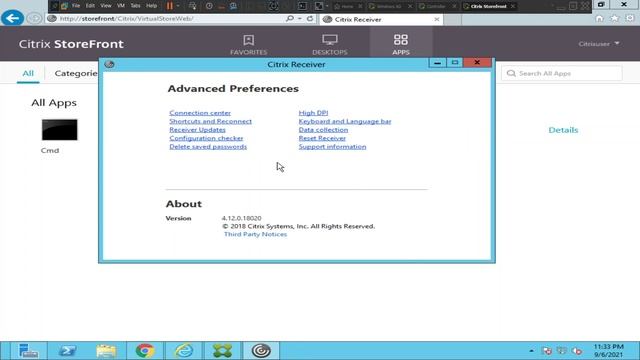Select the Categories tab under Apps

click(x=76, y=73)
